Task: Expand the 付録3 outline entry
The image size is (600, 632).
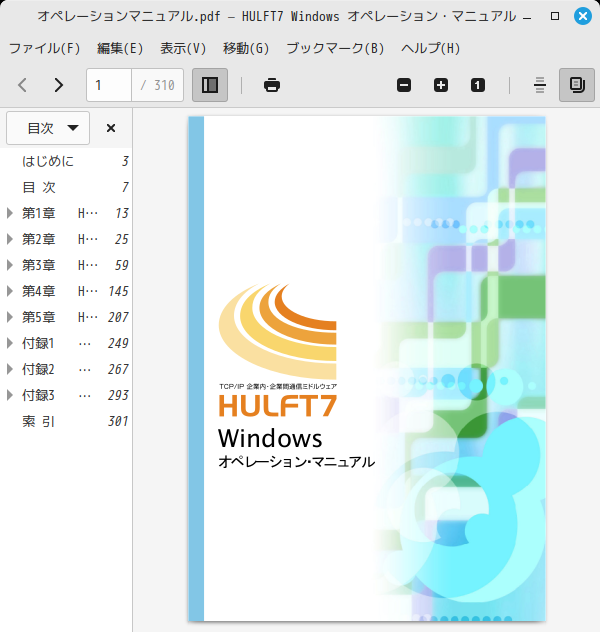Action: coord(10,395)
